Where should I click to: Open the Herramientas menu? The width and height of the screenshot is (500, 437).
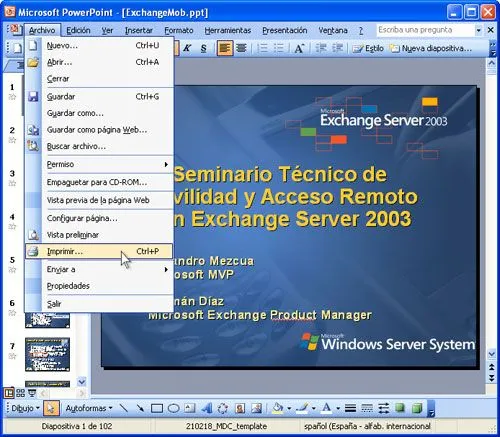click(228, 30)
